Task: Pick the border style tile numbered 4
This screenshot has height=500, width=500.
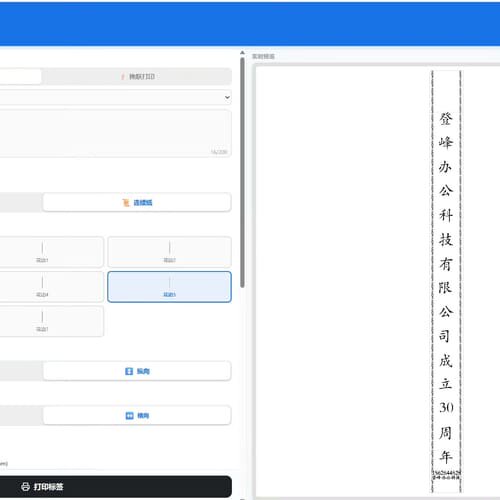Action: [51, 287]
